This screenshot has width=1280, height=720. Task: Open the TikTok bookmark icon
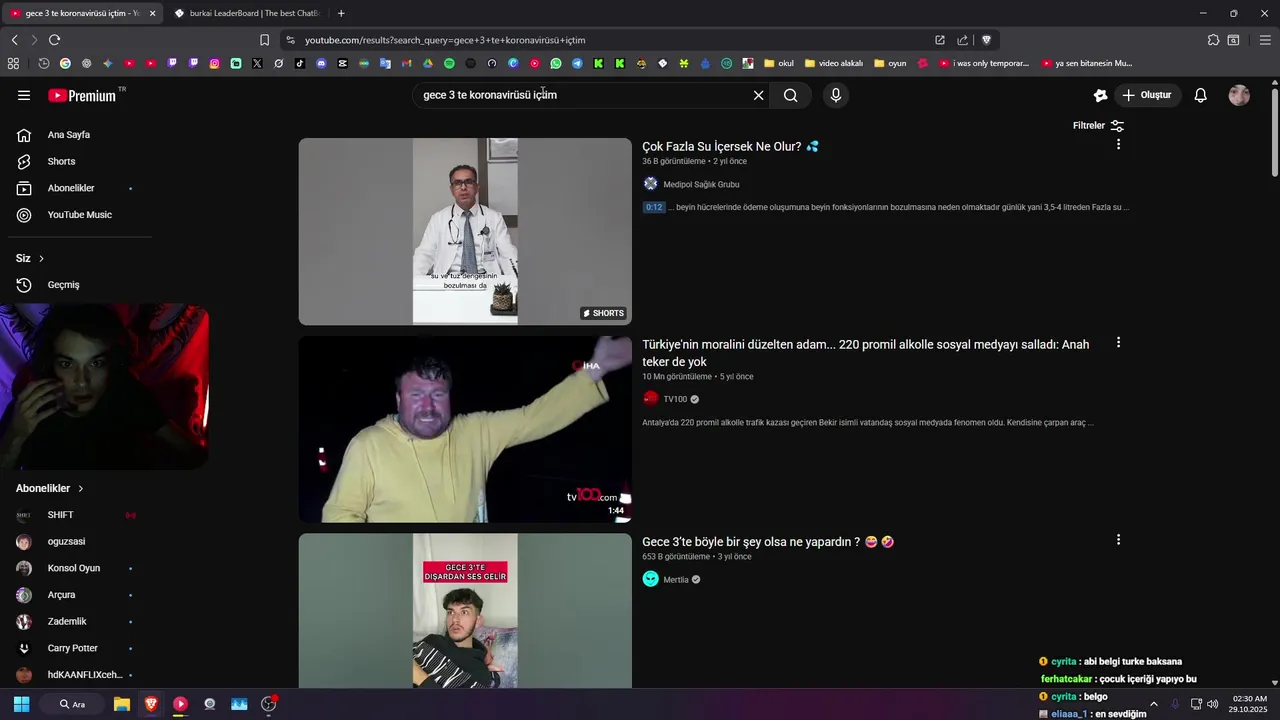click(x=300, y=63)
